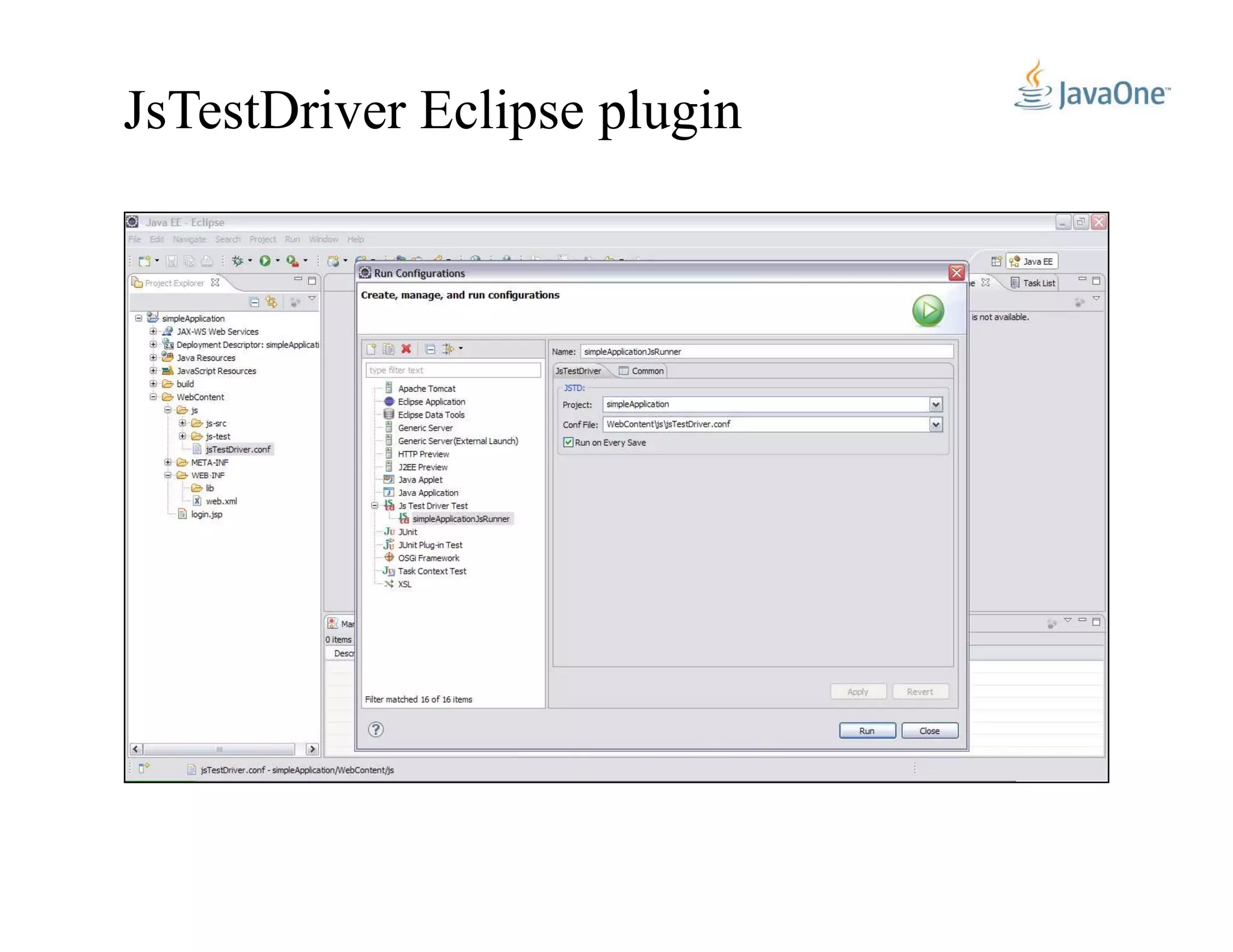Close the Project Explorer tab
This screenshot has width=1233, height=952.
(215, 282)
